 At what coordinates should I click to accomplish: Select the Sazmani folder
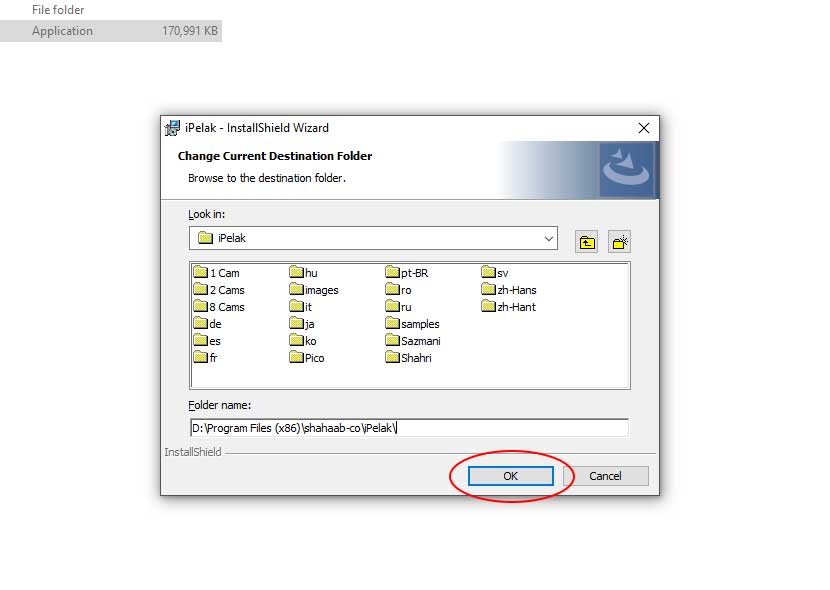(413, 341)
